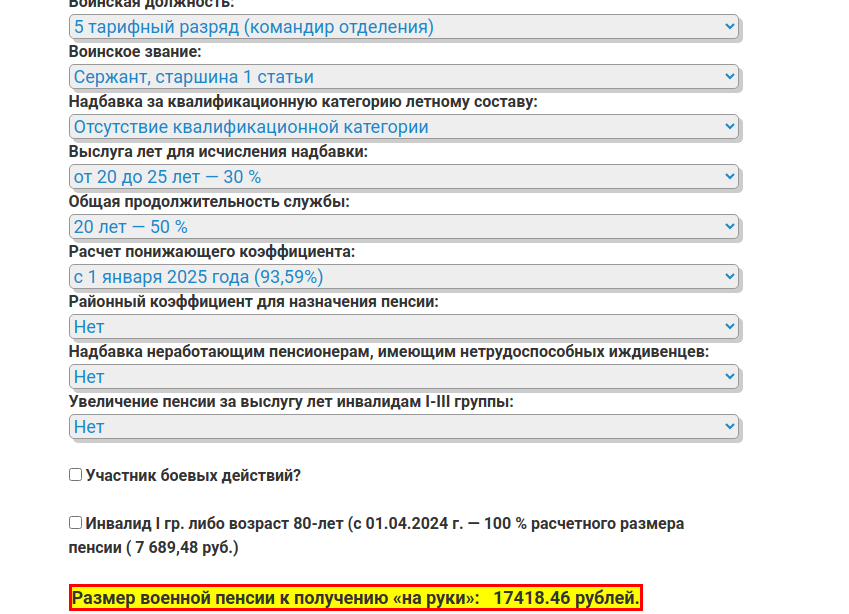
Task: Click 'Надбавка за квалификационную категорию летному составу:' label
Action: [x=303, y=102]
